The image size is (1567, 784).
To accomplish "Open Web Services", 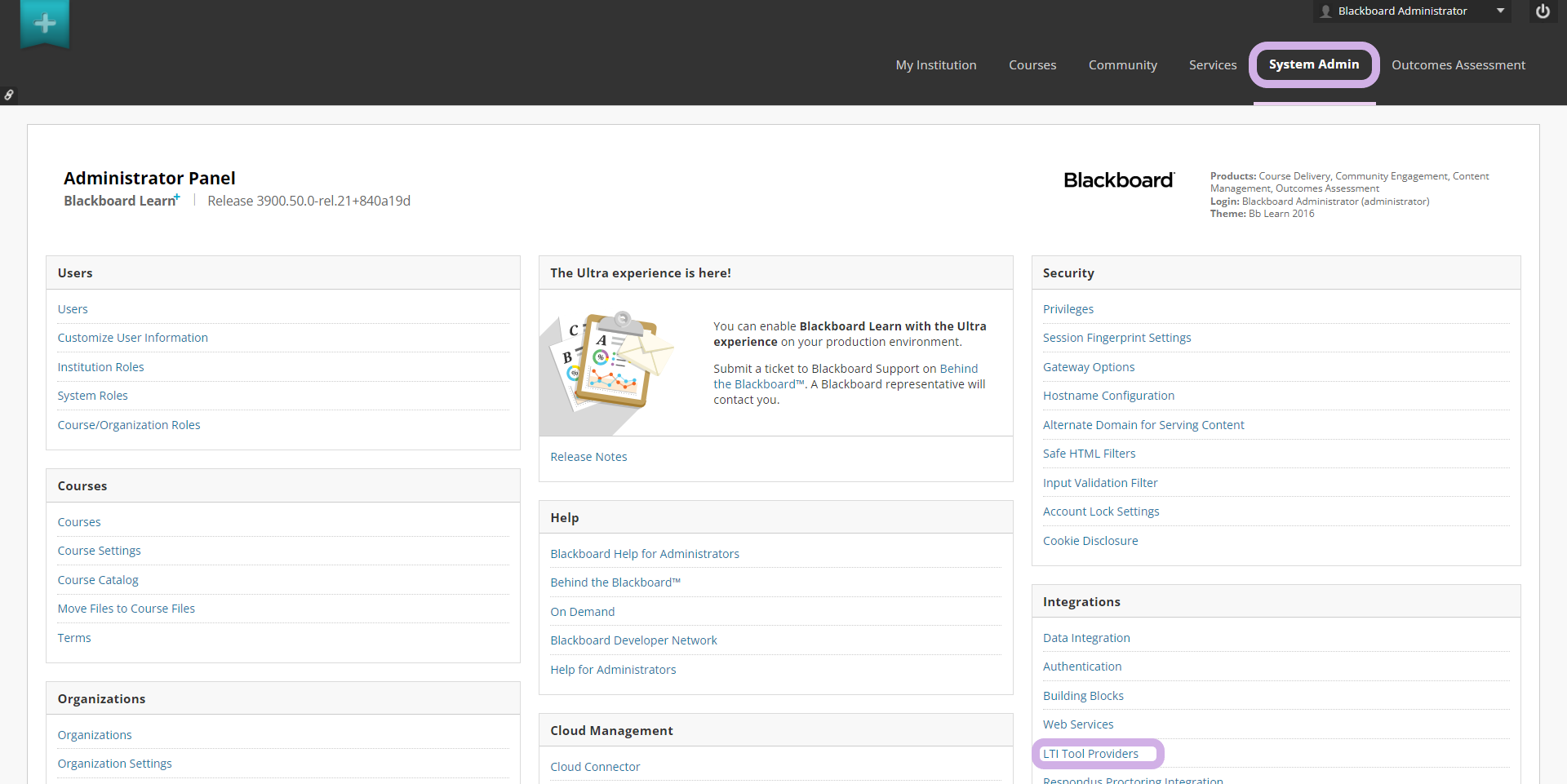I will tap(1078, 724).
